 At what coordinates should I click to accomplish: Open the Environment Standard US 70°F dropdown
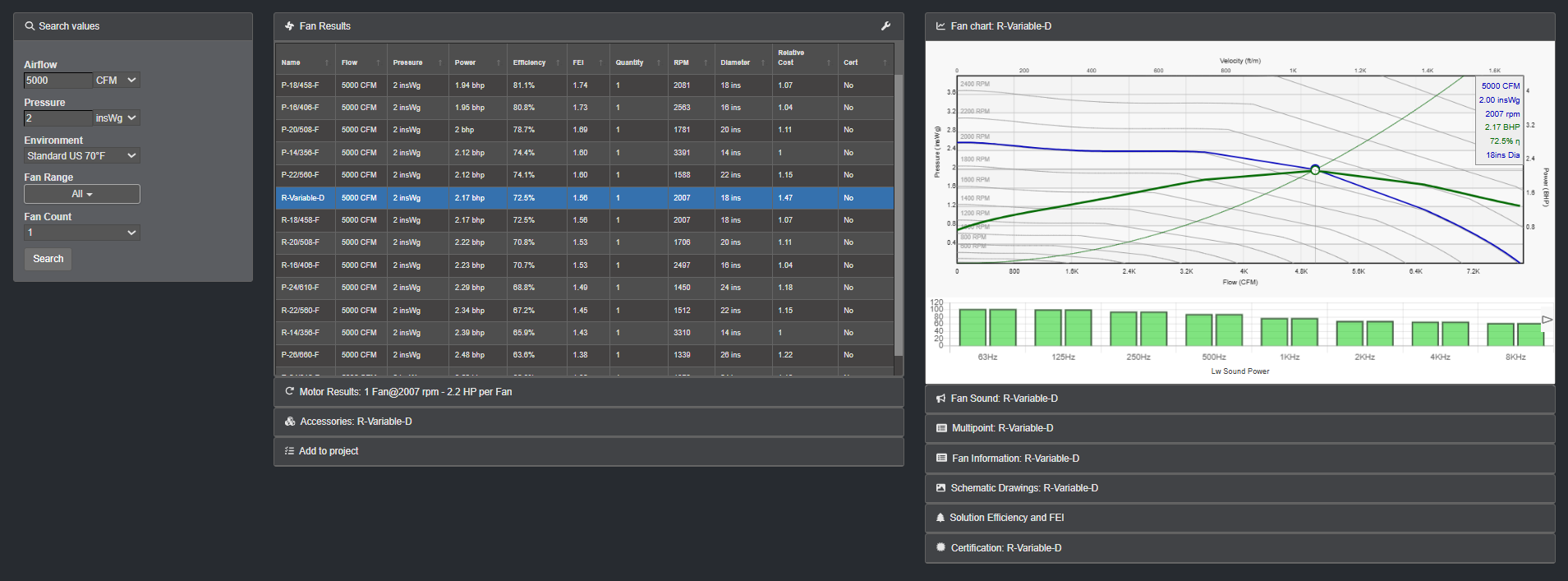(x=82, y=156)
